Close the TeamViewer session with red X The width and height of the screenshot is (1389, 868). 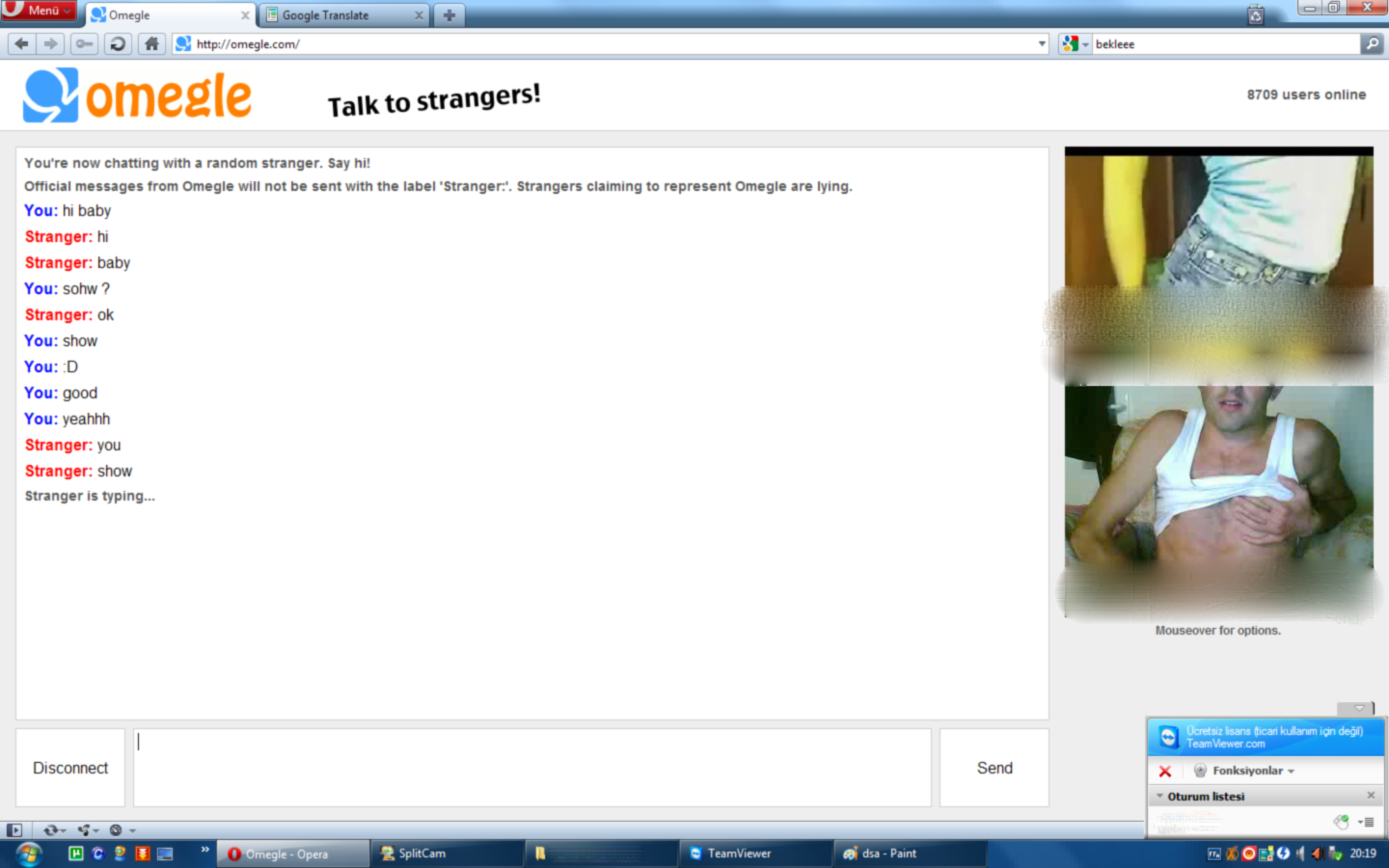(1164, 771)
